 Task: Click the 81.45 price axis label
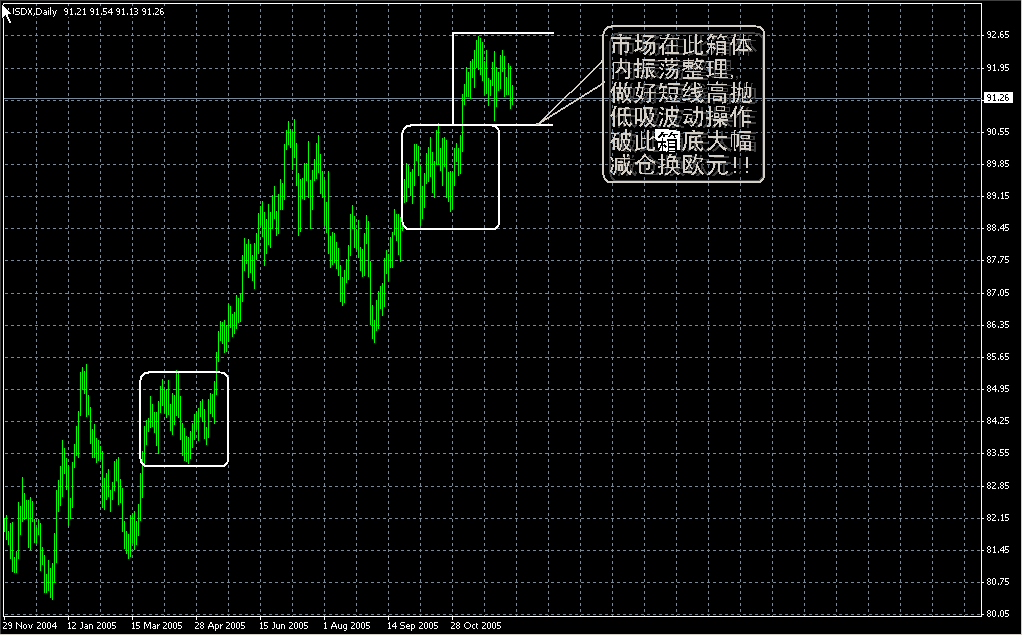[x=998, y=550]
